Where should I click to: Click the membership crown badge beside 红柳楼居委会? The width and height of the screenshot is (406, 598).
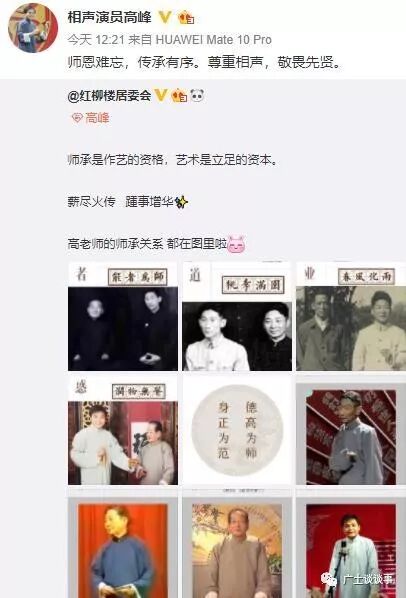click(x=179, y=95)
